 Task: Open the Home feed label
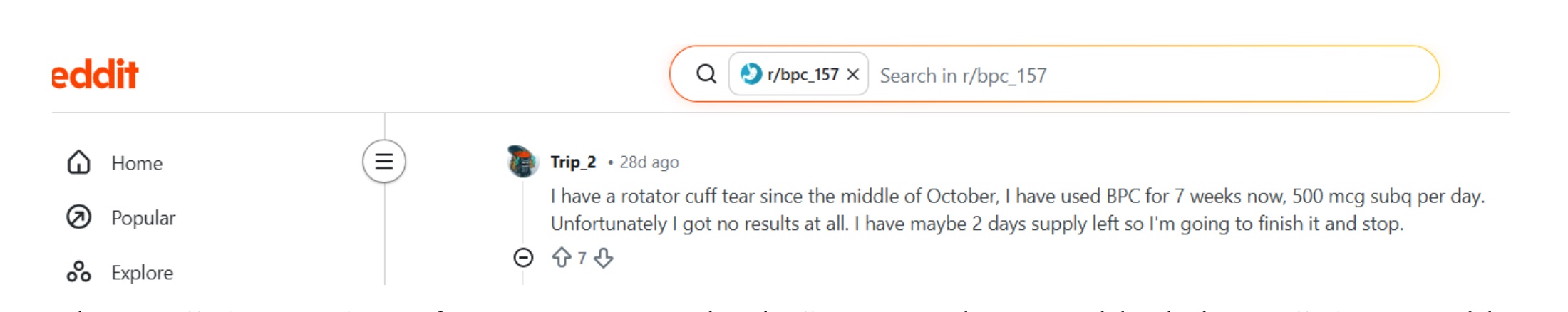(x=137, y=163)
